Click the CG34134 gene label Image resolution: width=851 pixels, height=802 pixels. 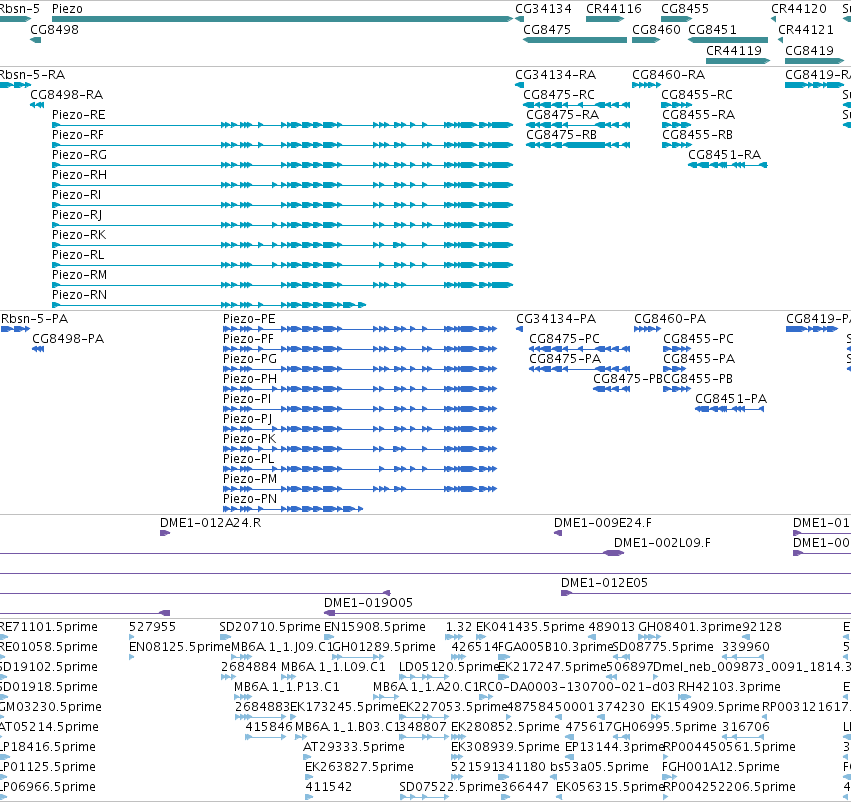(x=543, y=9)
